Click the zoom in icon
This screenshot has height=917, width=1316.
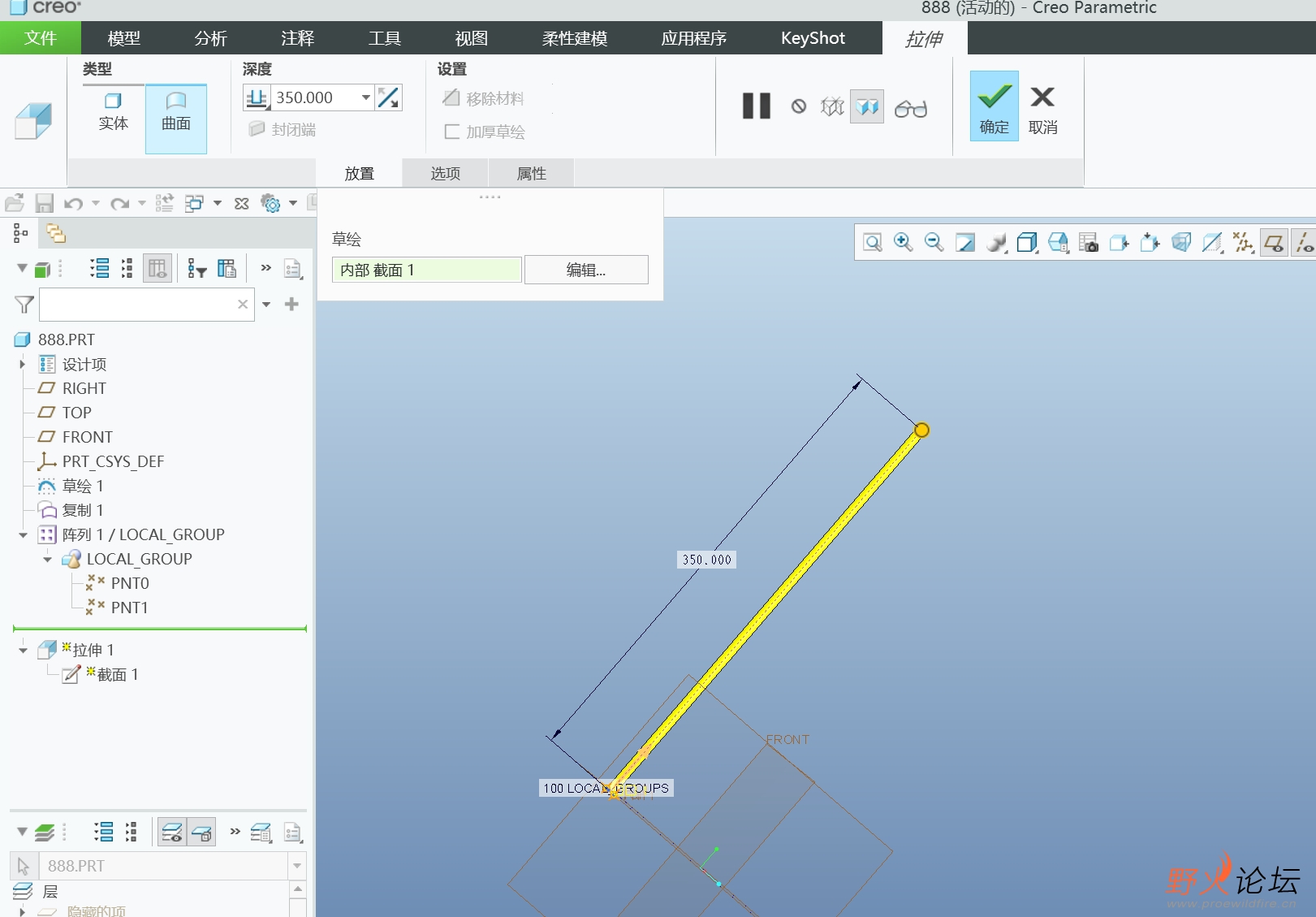point(904,242)
